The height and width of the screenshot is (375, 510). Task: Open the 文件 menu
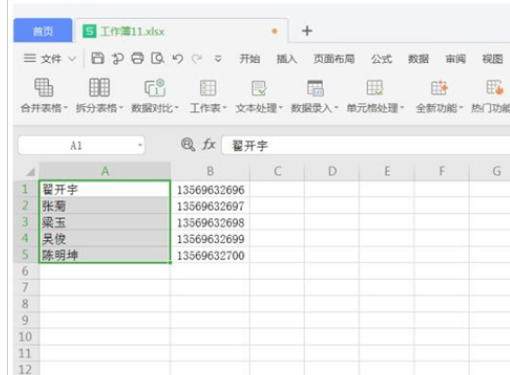pyautogui.click(x=51, y=59)
